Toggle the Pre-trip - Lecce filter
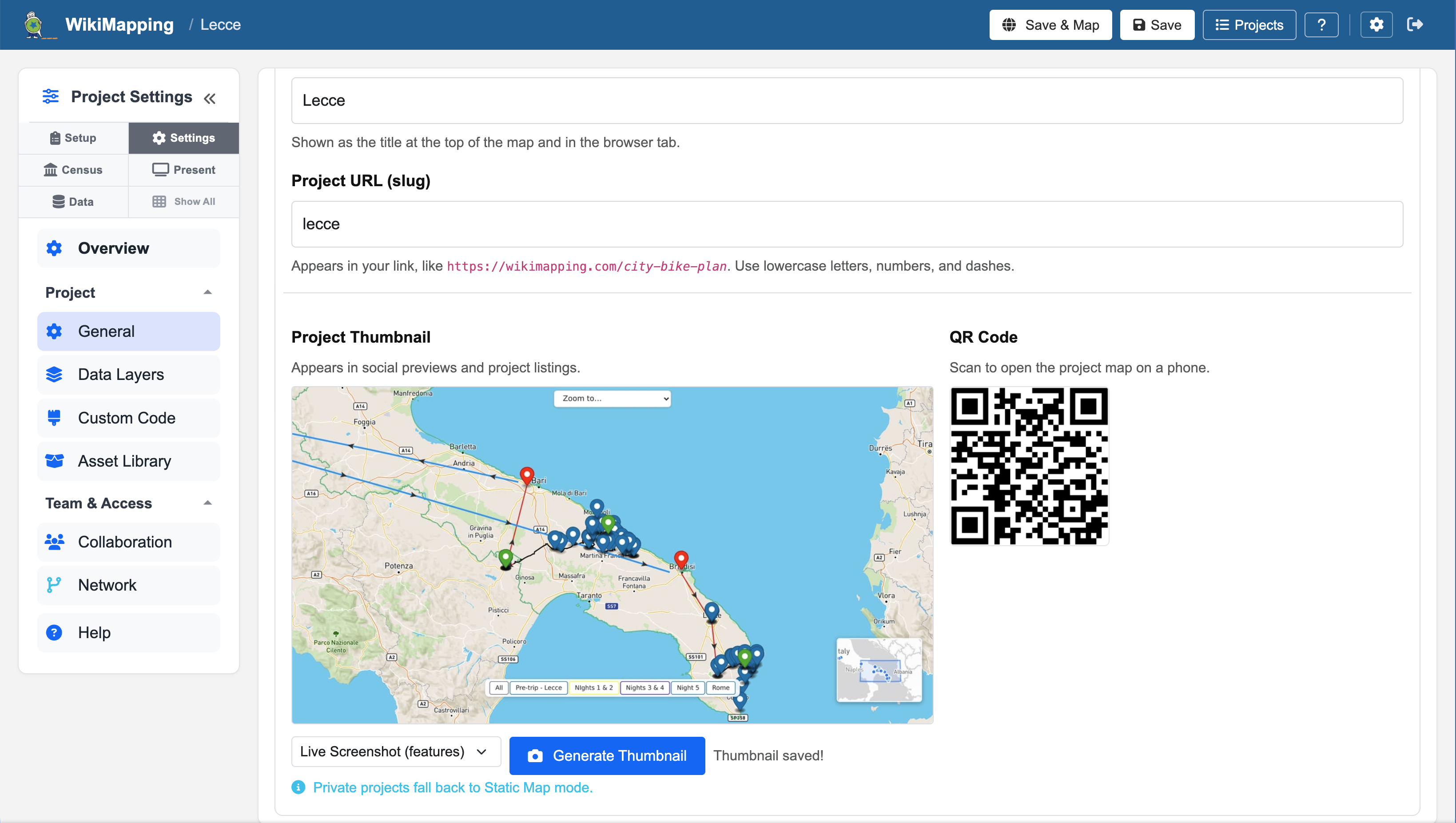The width and height of the screenshot is (1456, 823). click(x=539, y=687)
